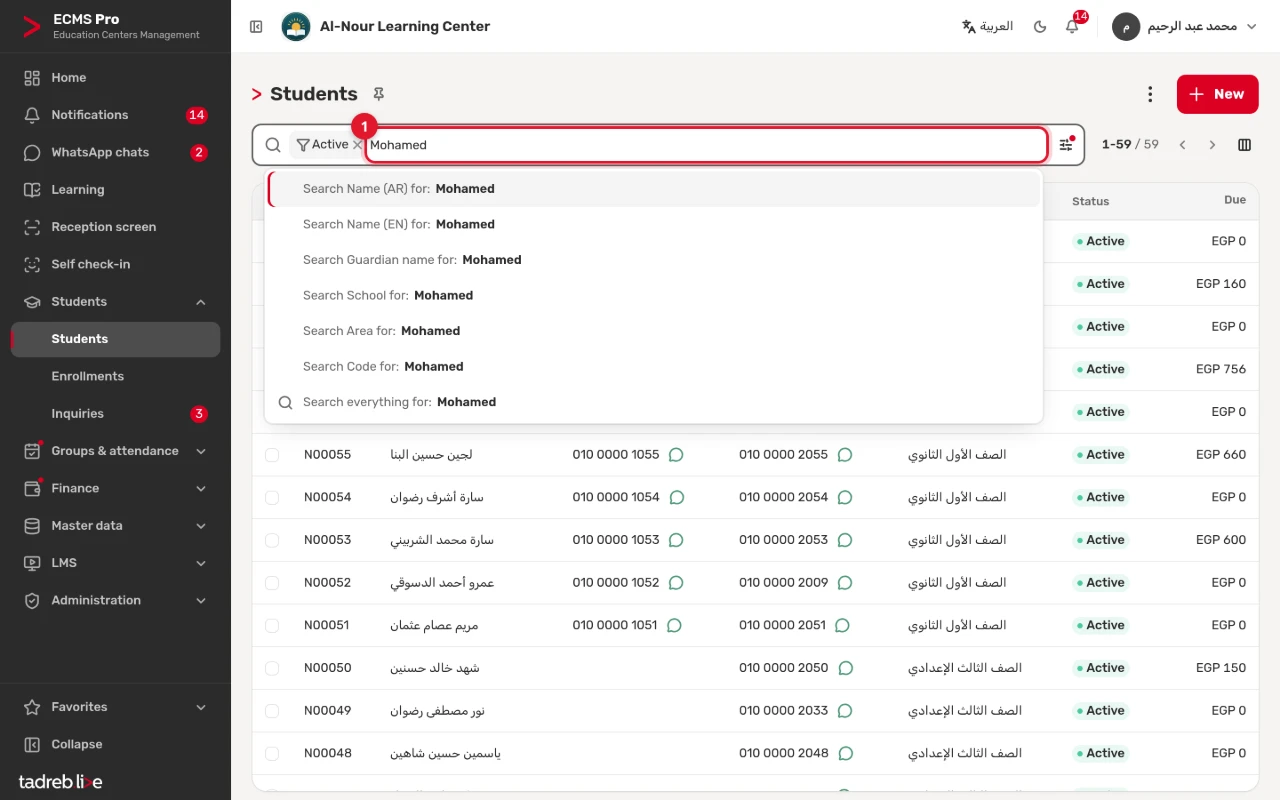Toggle the sidebar panel icon
Screen dimensions: 1280x800
tap(256, 27)
